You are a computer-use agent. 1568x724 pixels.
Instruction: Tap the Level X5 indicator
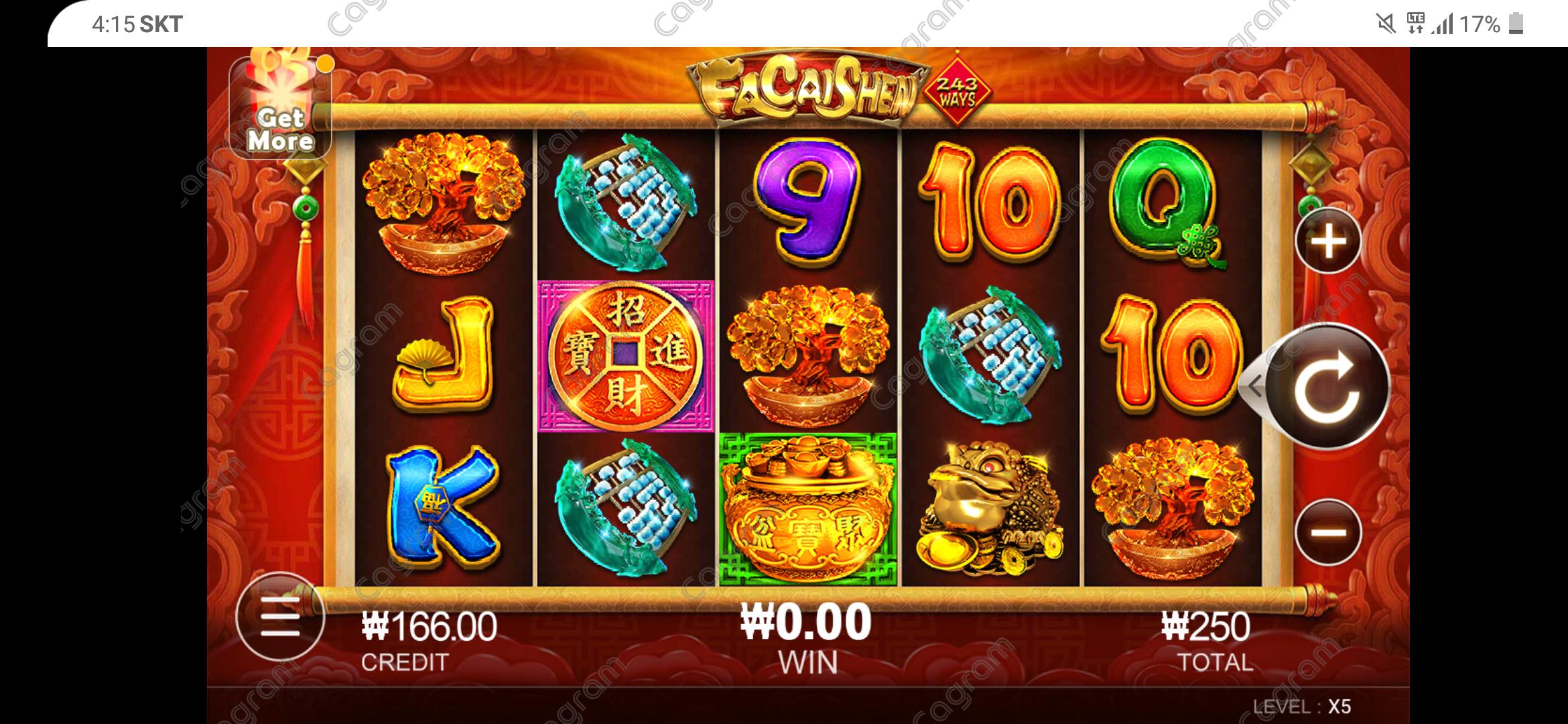pyautogui.click(x=1301, y=707)
